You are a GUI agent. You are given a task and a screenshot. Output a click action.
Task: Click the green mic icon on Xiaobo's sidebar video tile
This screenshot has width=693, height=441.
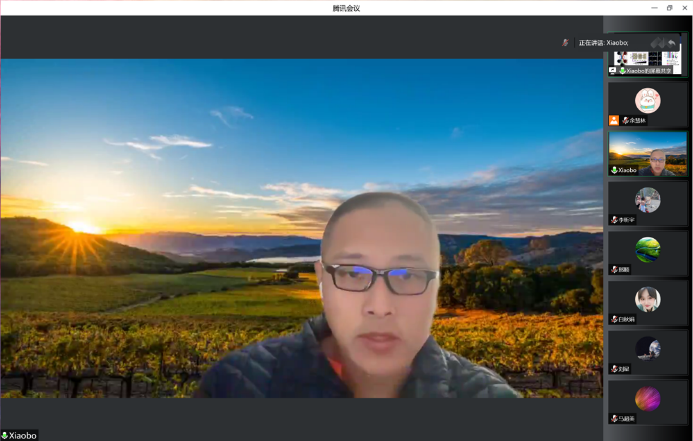click(614, 170)
